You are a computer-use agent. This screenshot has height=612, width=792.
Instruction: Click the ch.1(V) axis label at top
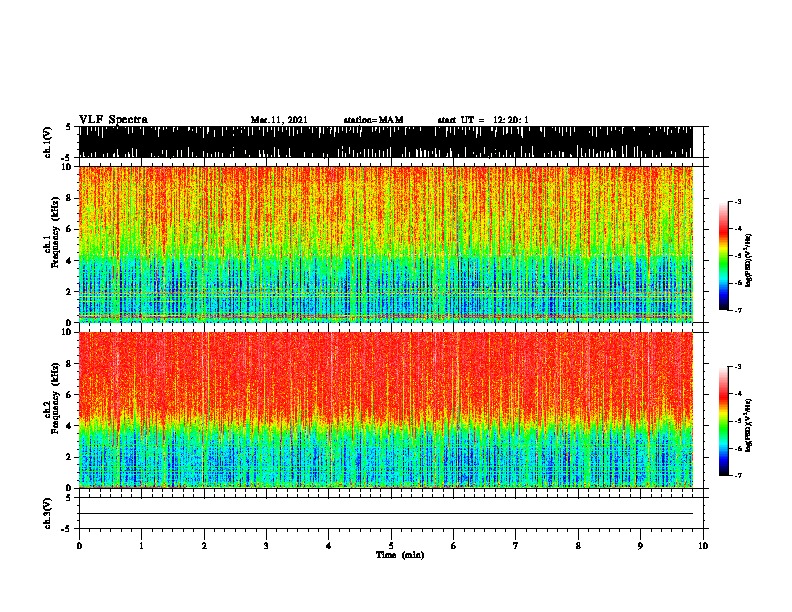(x=48, y=142)
